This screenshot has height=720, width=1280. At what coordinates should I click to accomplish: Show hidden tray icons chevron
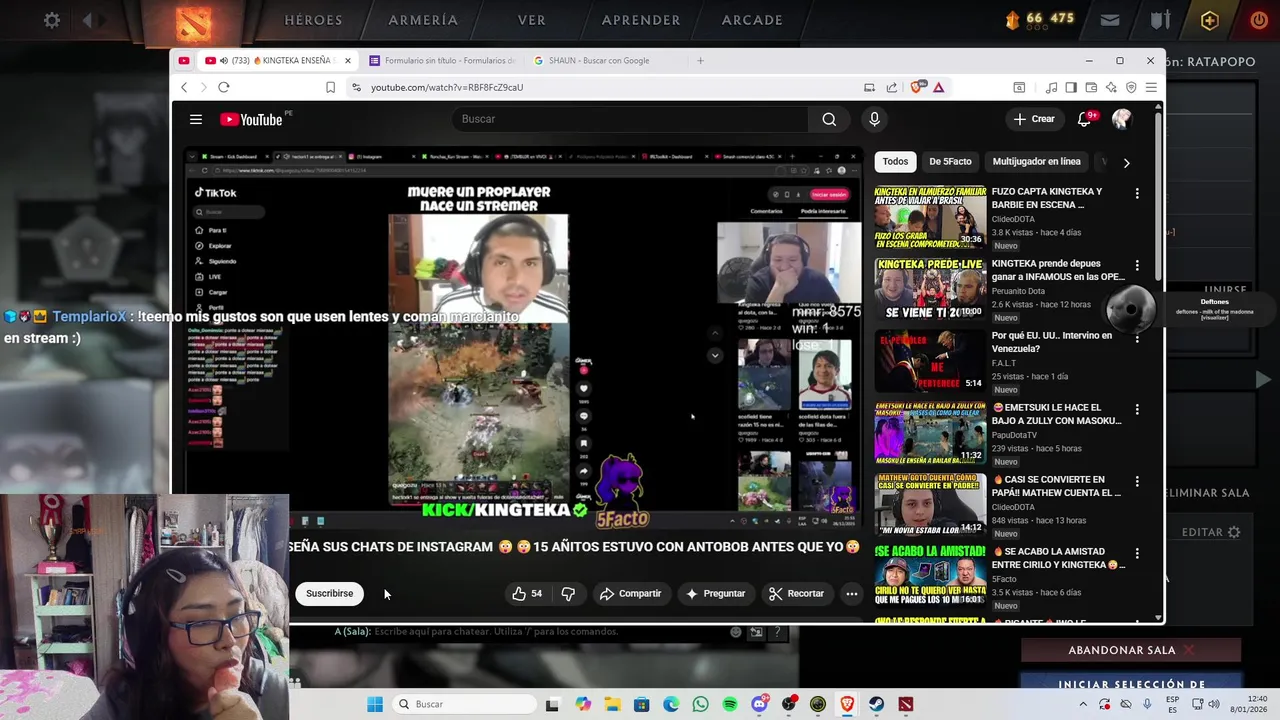coord(1082,704)
